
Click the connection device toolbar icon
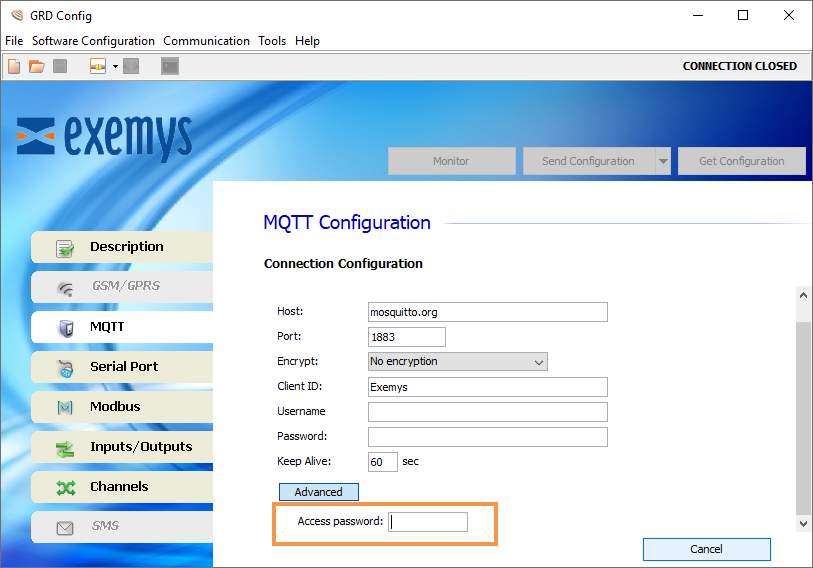(97, 66)
